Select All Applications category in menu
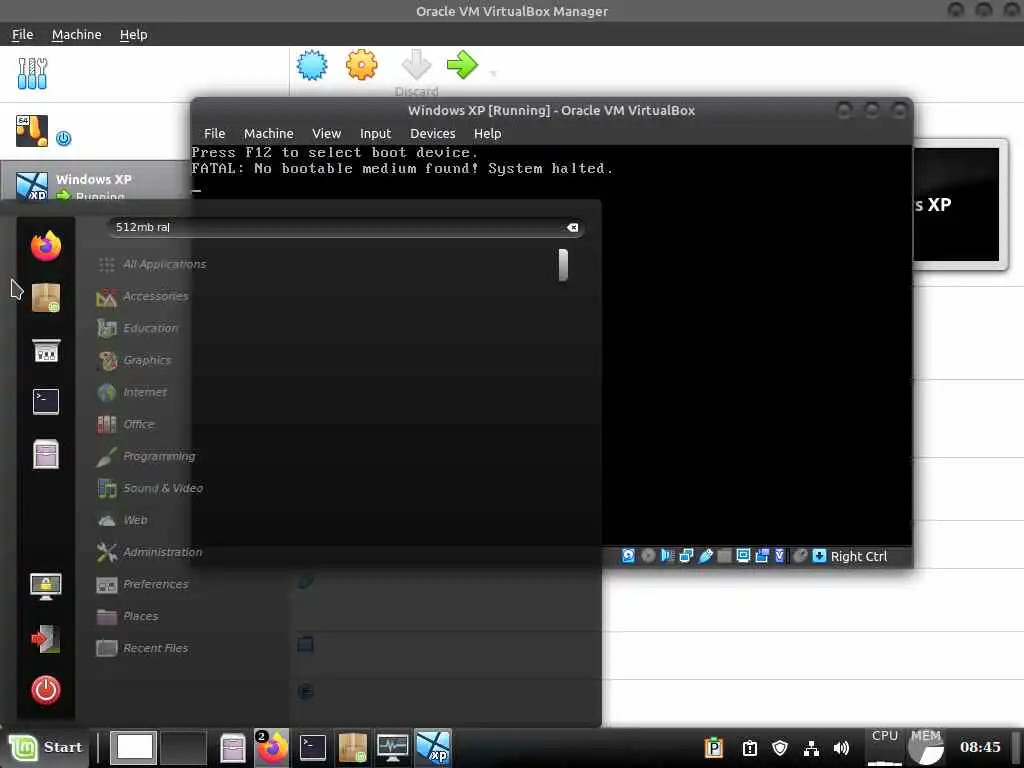The height and width of the screenshot is (768, 1024). (x=152, y=264)
